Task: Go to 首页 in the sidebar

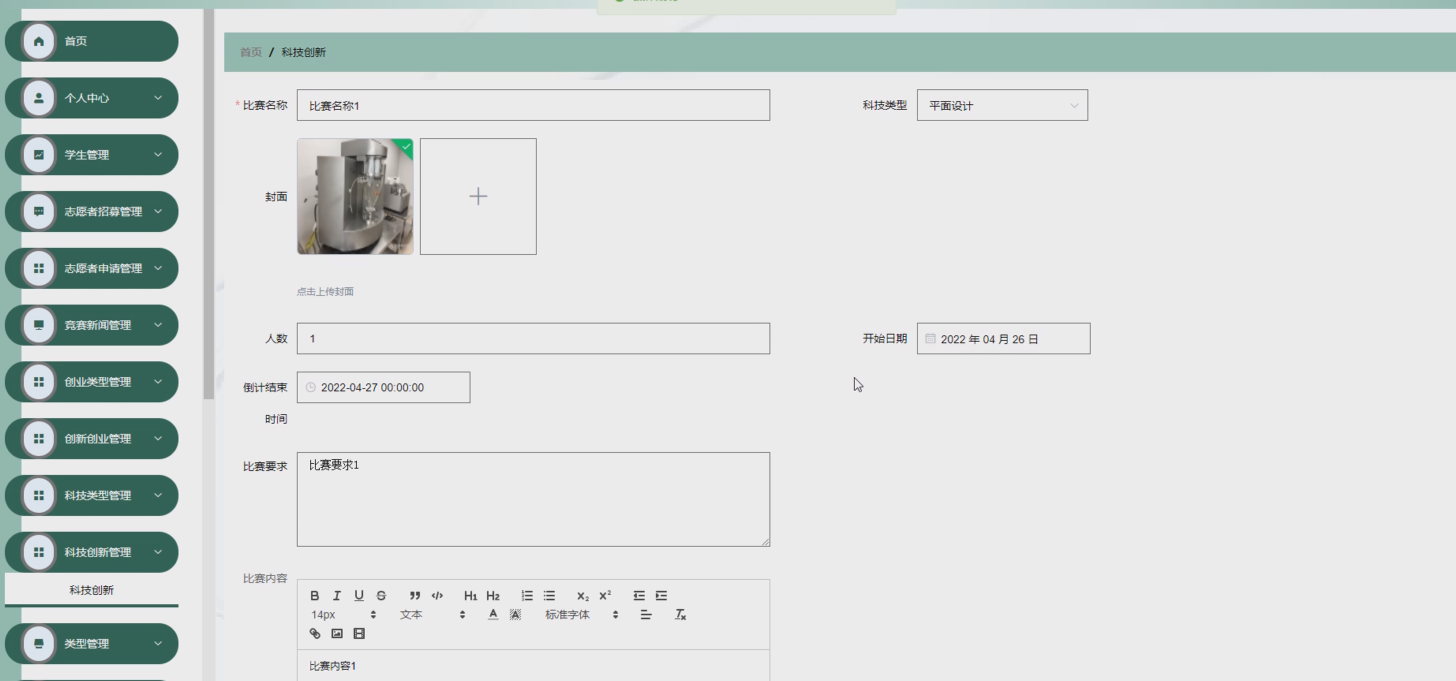Action: pos(92,41)
